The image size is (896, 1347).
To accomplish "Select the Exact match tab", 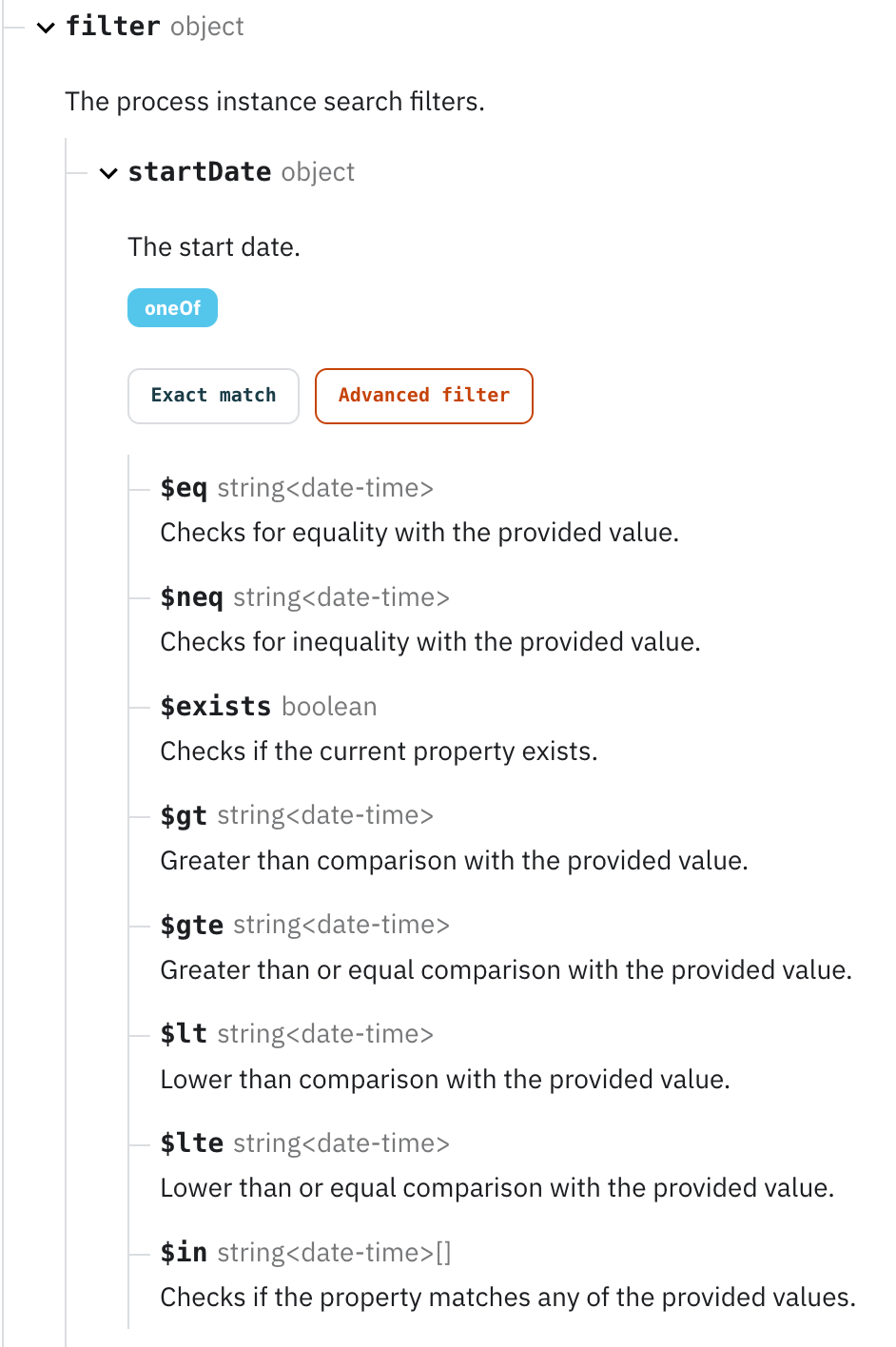I will click(x=213, y=396).
